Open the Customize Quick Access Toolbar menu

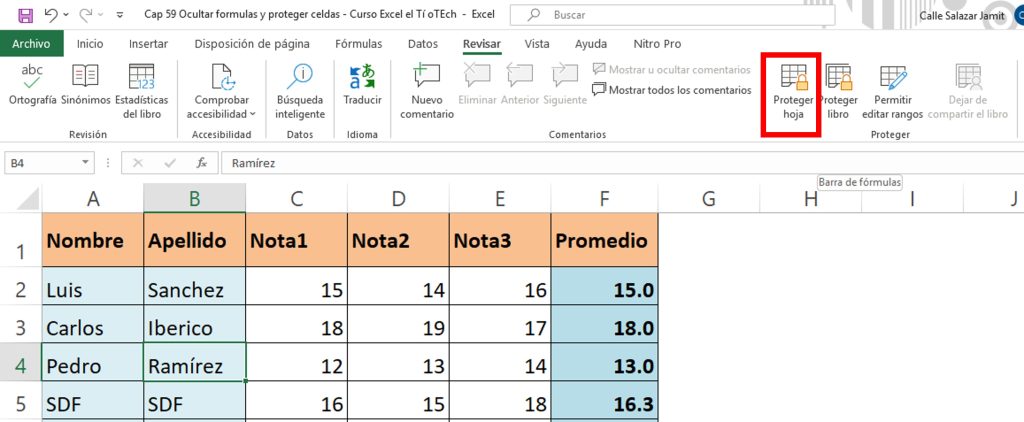click(121, 16)
